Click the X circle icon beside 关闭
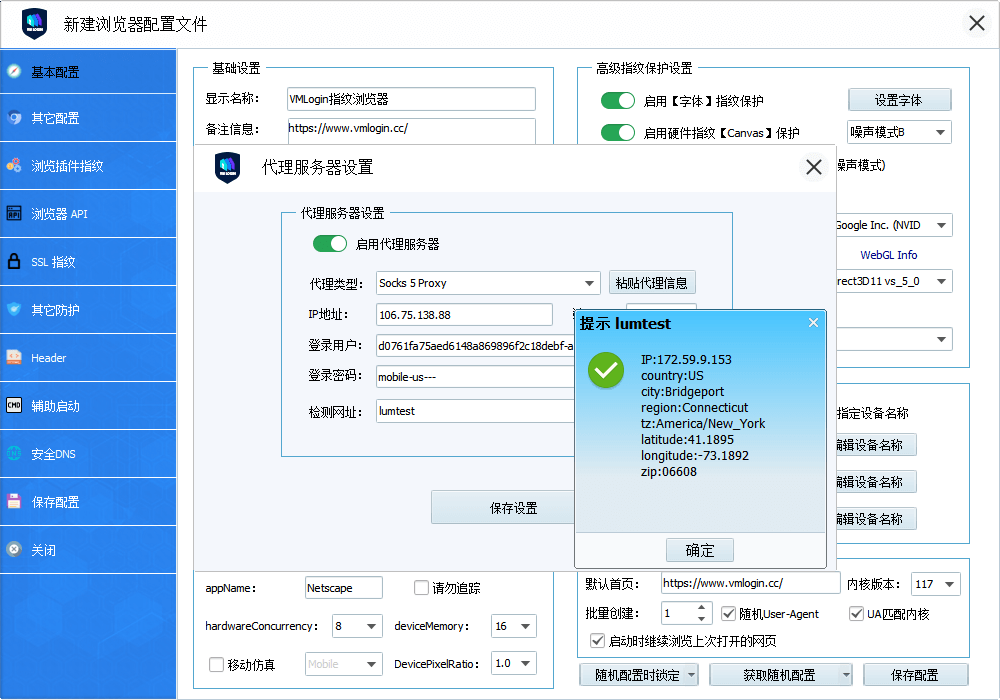Screen dimensions: 1000x700 tap(14, 550)
